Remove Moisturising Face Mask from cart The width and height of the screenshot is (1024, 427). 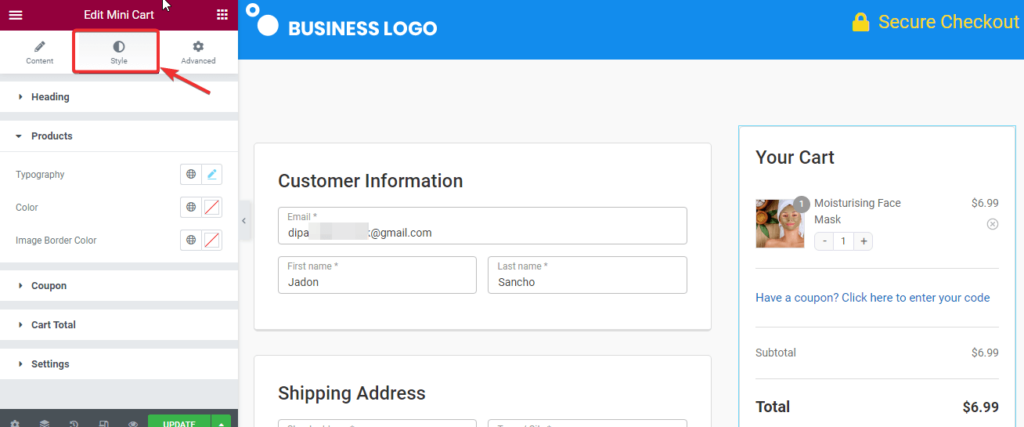pos(992,224)
